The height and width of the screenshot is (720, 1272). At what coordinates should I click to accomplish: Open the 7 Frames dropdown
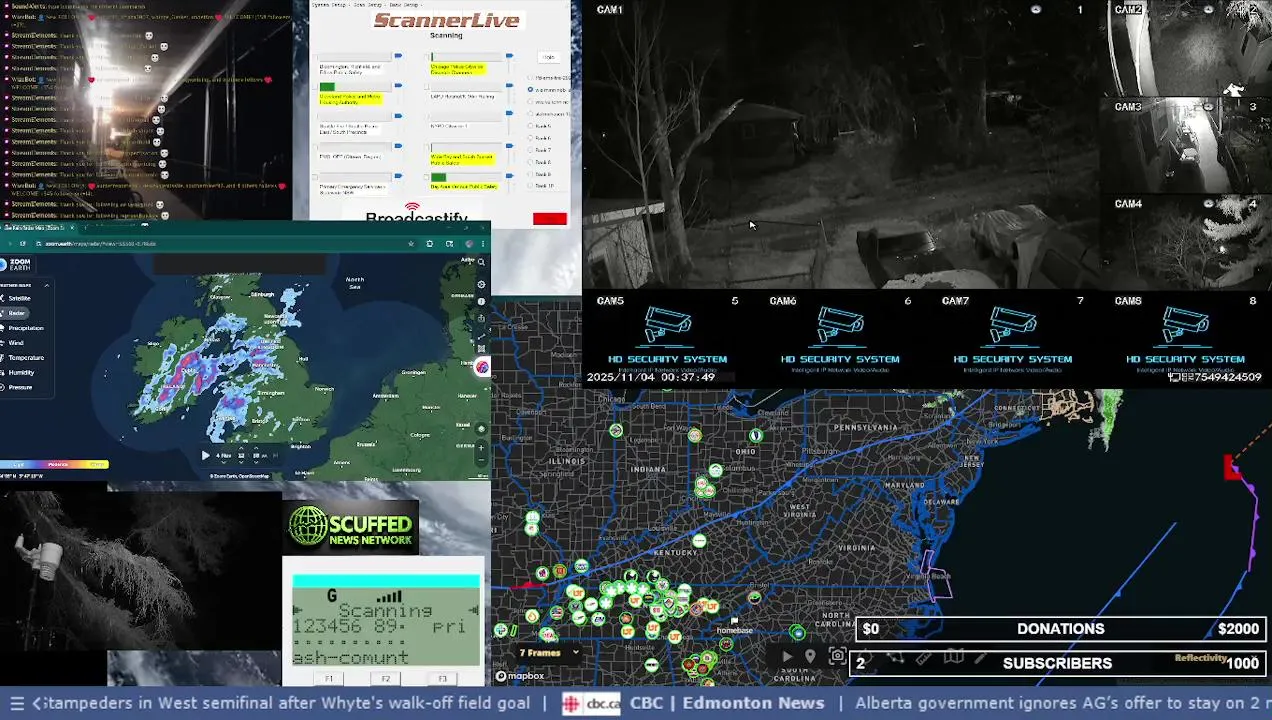tap(550, 653)
